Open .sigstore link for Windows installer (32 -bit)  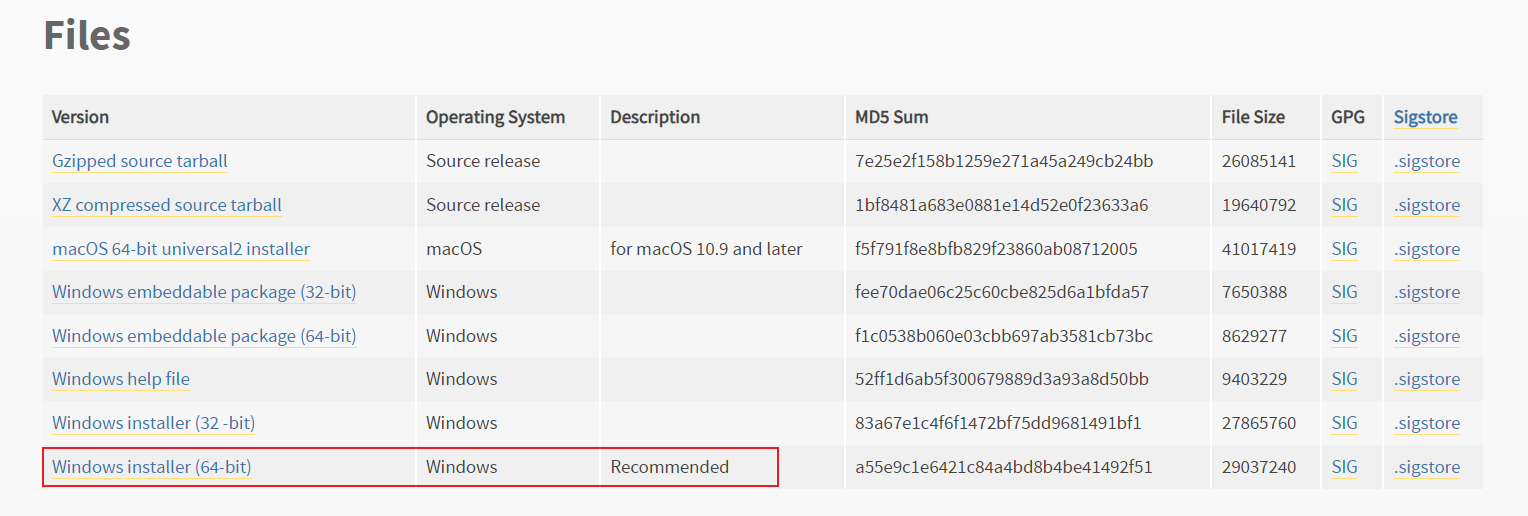tap(1427, 423)
